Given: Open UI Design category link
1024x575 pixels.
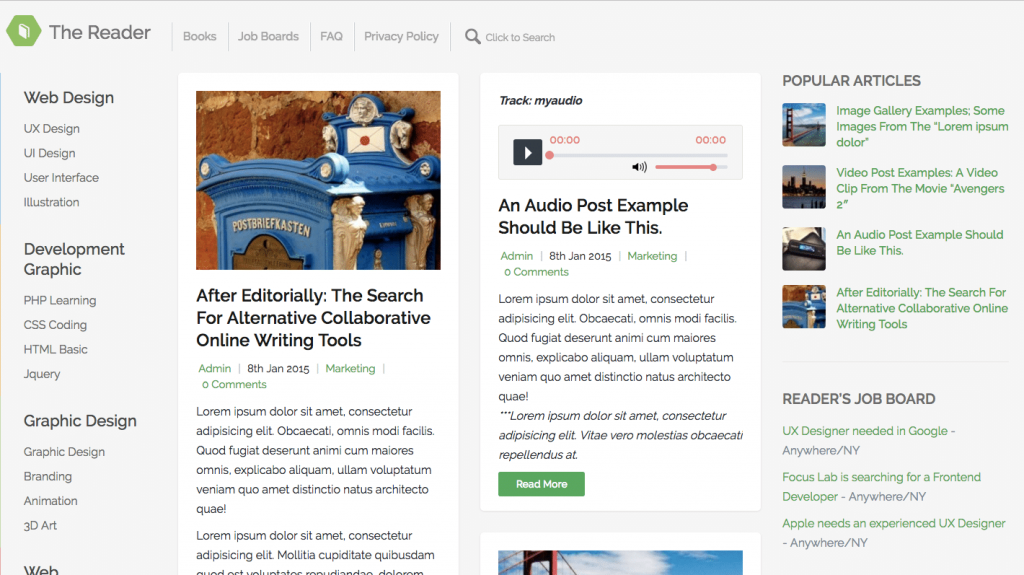Looking at the screenshot, I should click(50, 153).
